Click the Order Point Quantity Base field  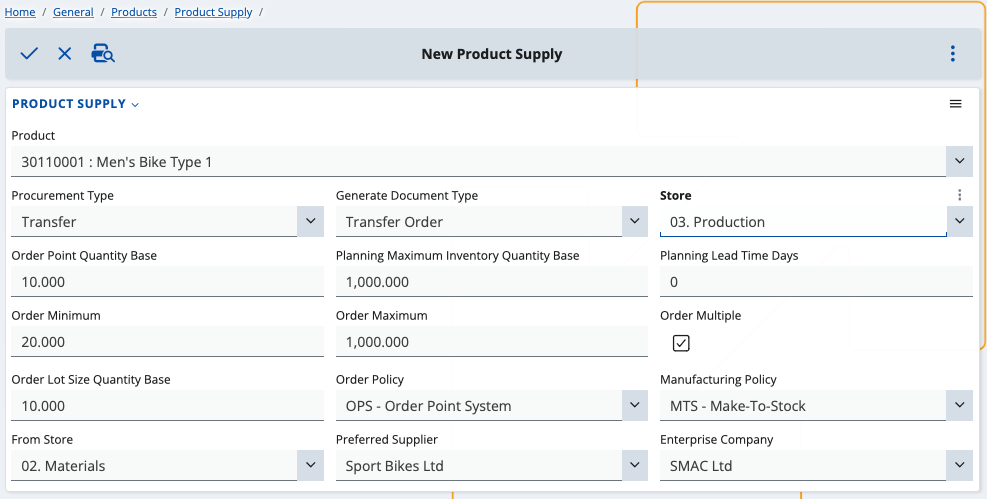click(x=167, y=282)
